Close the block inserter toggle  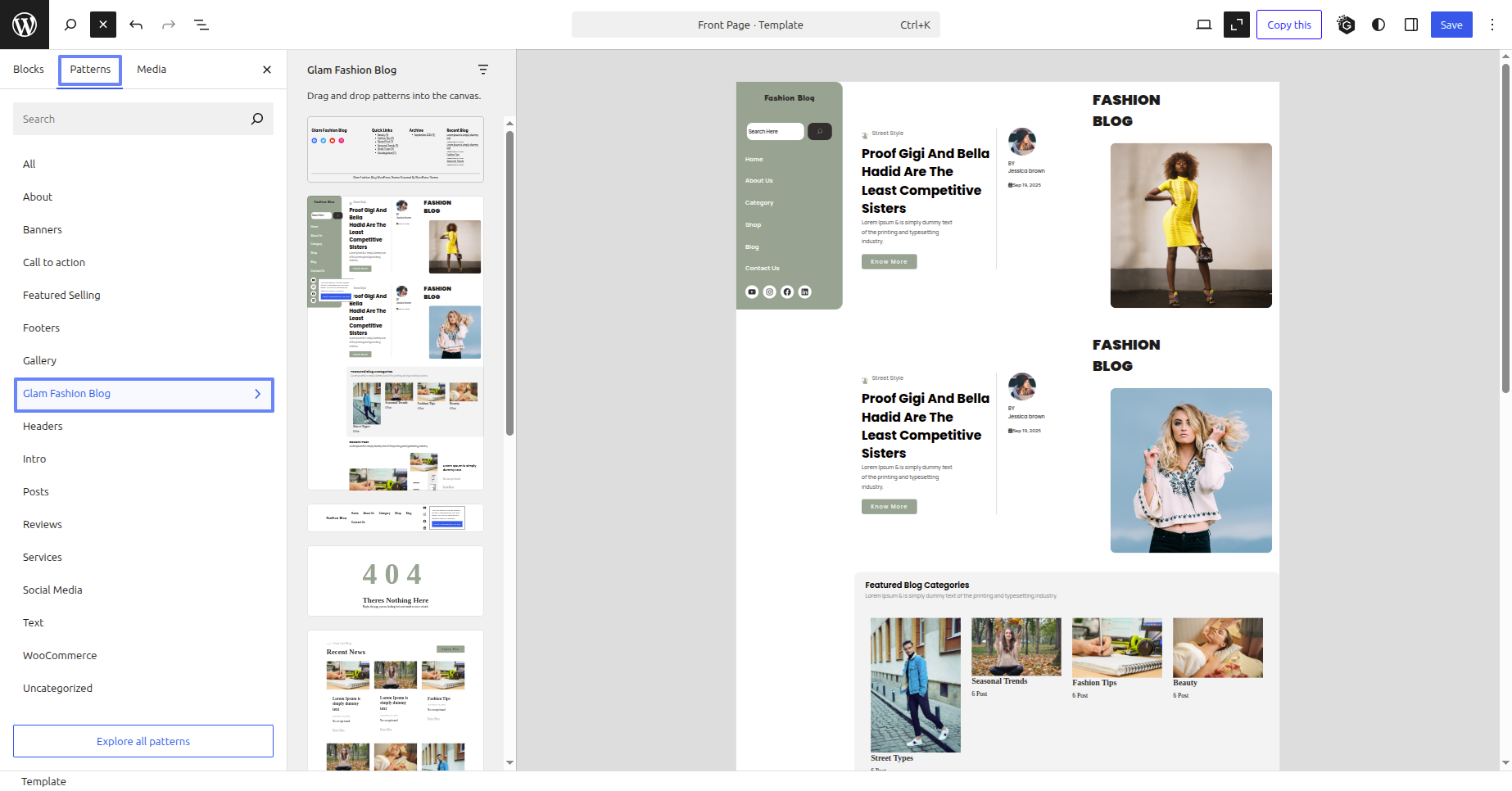click(103, 25)
